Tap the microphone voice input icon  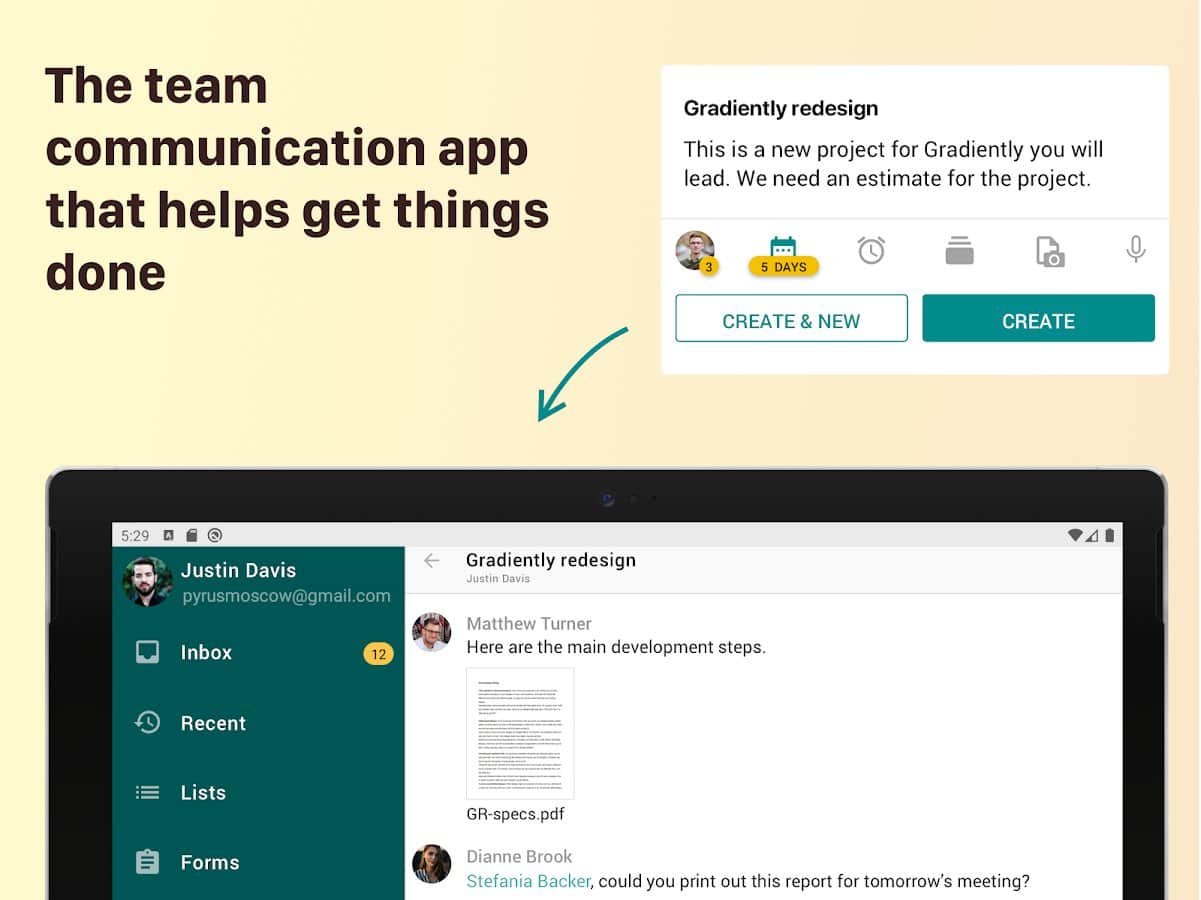click(1135, 250)
